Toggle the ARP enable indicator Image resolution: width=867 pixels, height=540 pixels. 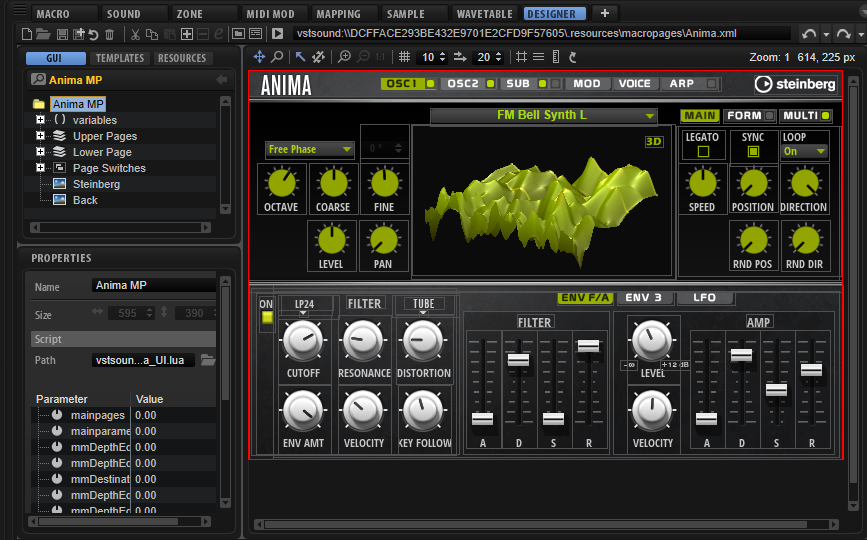tap(712, 84)
